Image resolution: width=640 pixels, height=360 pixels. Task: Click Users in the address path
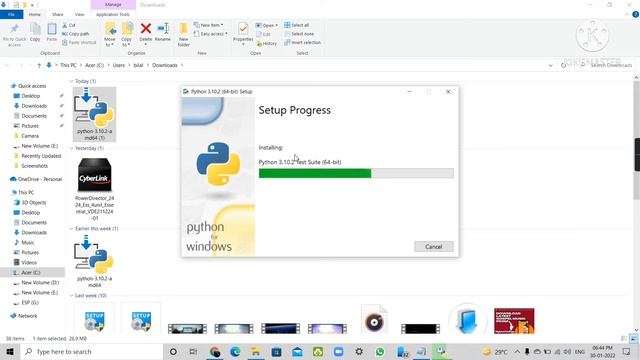pyautogui.click(x=119, y=65)
